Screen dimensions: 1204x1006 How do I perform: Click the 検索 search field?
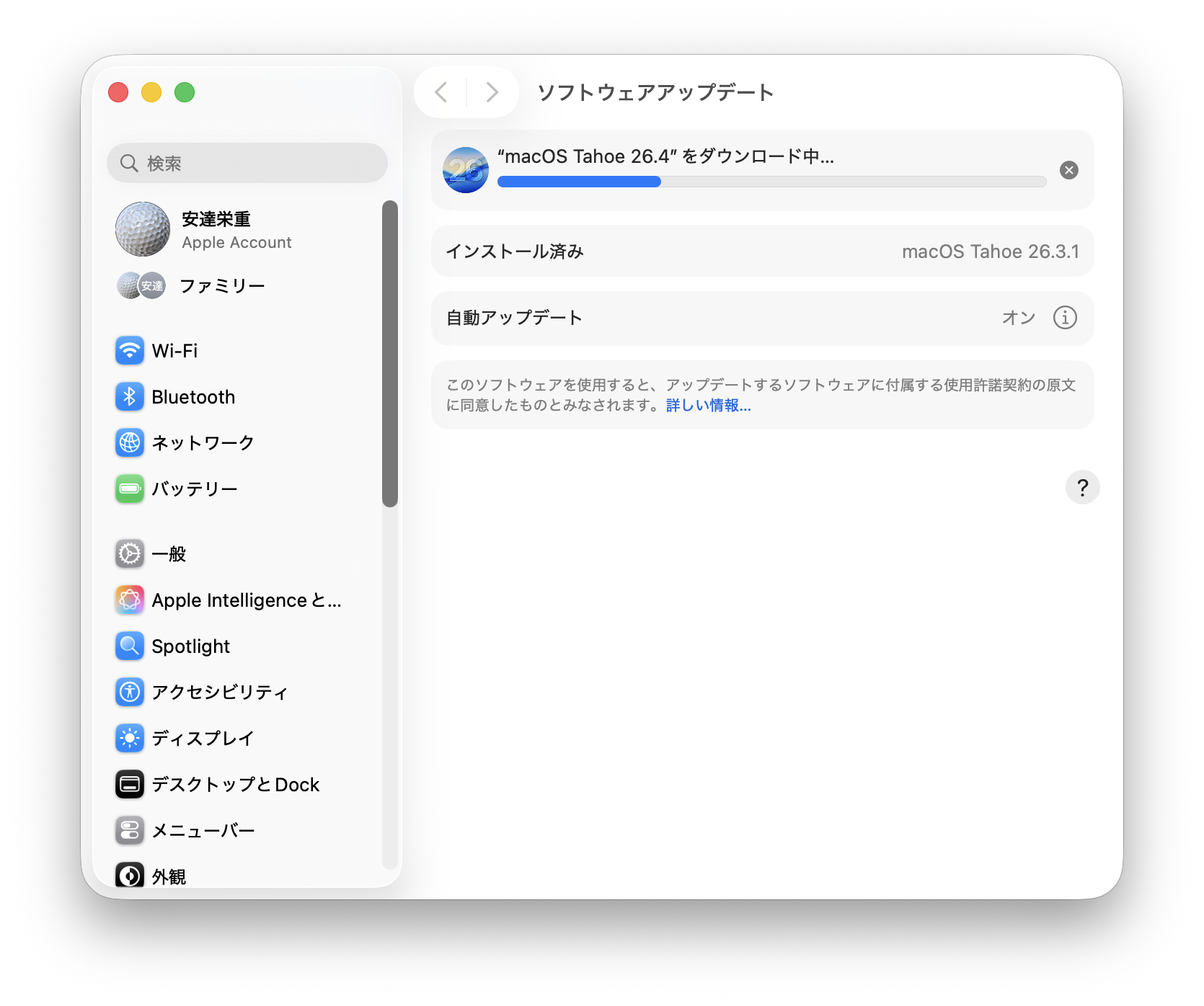tap(247, 164)
